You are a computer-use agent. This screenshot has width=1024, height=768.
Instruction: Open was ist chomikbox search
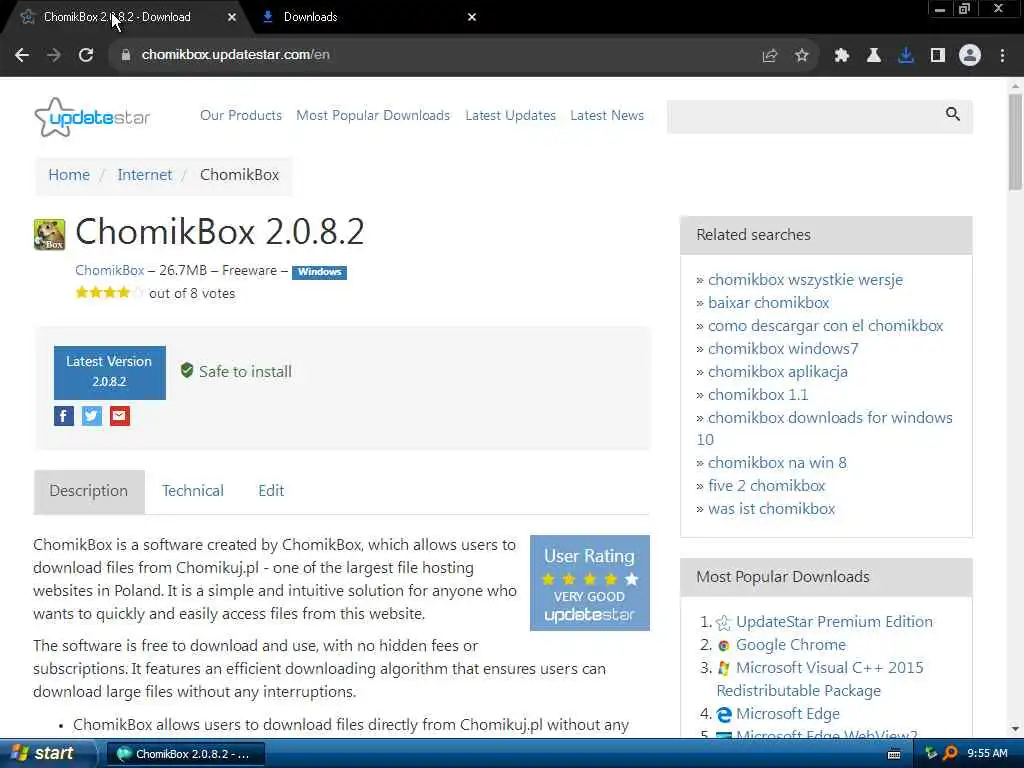click(771, 509)
